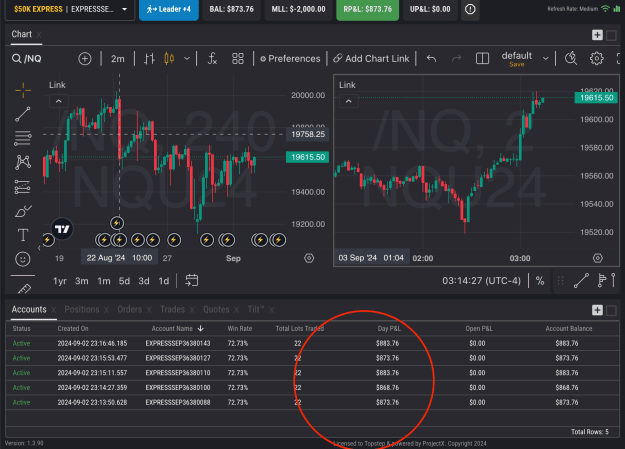The image size is (625, 449).
Task: Select the crosshair cursor tool
Action: [23, 90]
